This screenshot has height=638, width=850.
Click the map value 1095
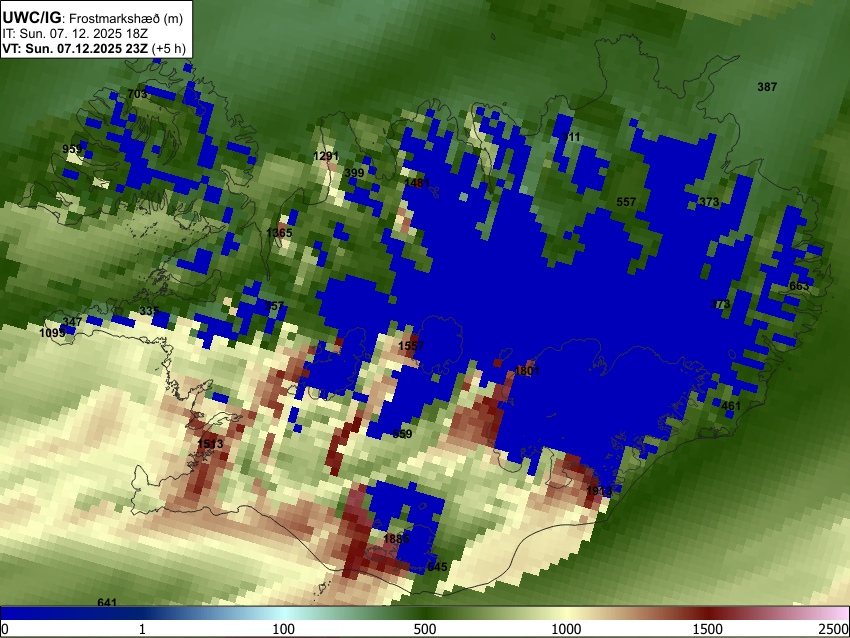coord(52,332)
